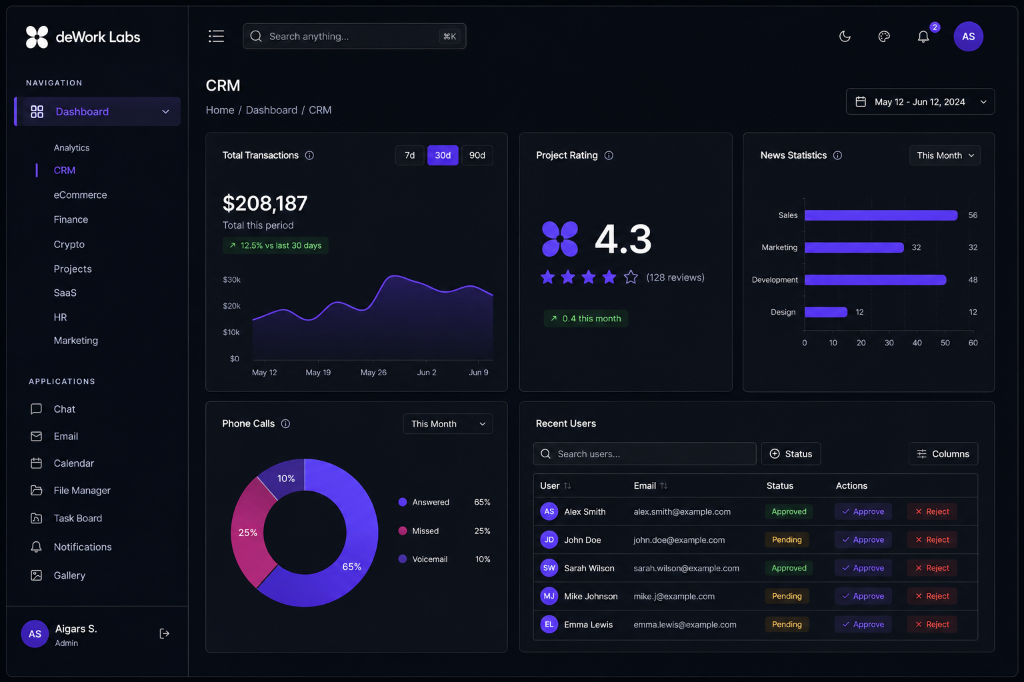Click Home in the breadcrumb

[x=220, y=110]
